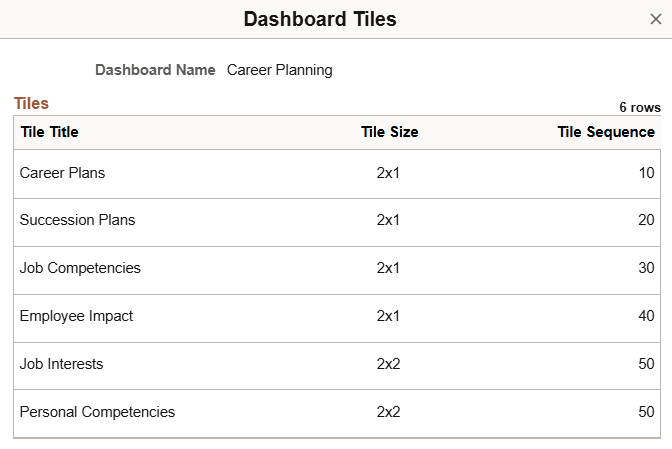The image size is (672, 449).
Task: Click the 2x1 size for Career Plans
Action: 388,173
